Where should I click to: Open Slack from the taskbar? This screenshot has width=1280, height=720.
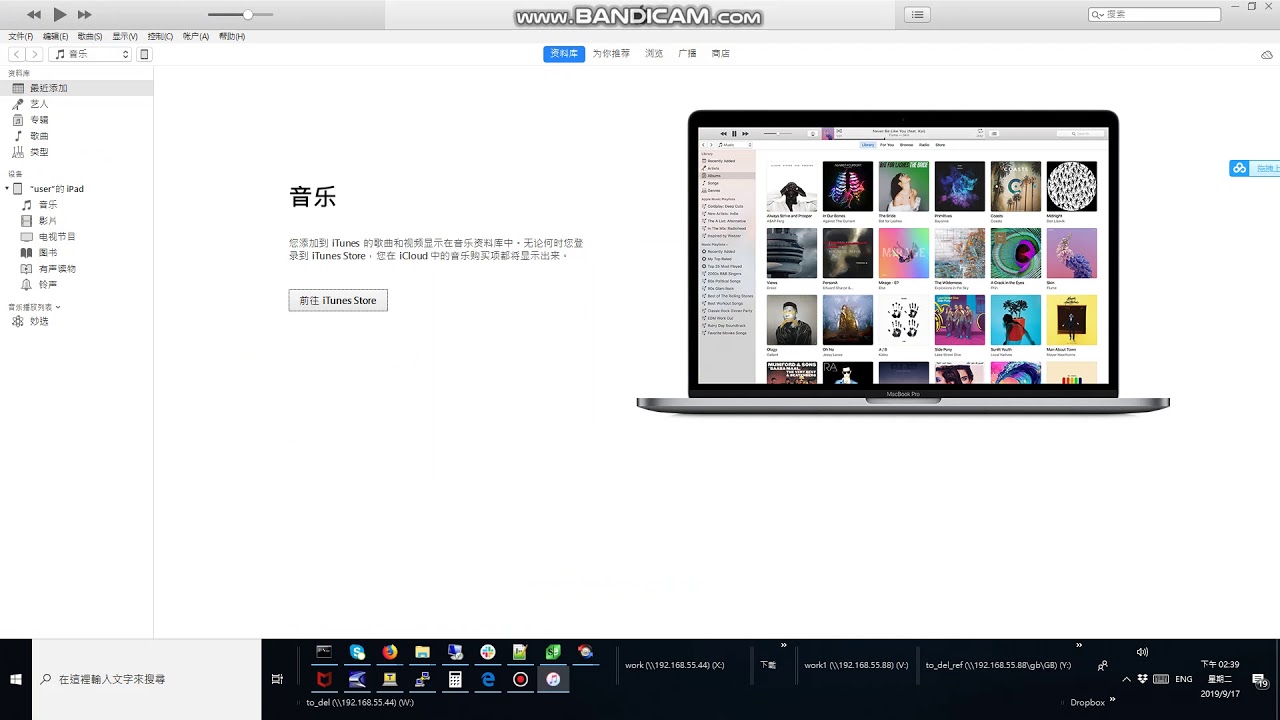[487, 652]
